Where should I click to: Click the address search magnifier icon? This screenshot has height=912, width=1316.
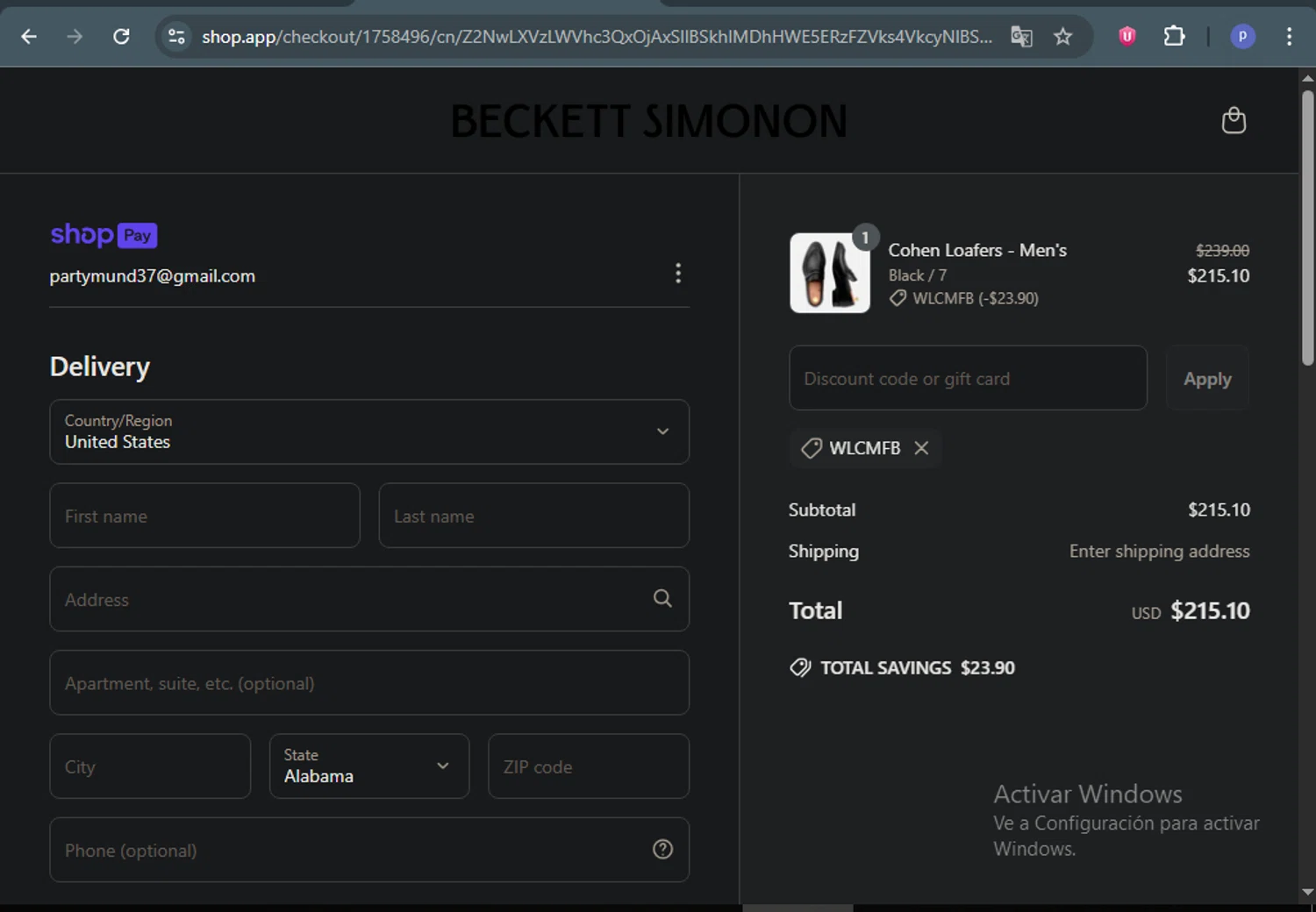coord(662,598)
